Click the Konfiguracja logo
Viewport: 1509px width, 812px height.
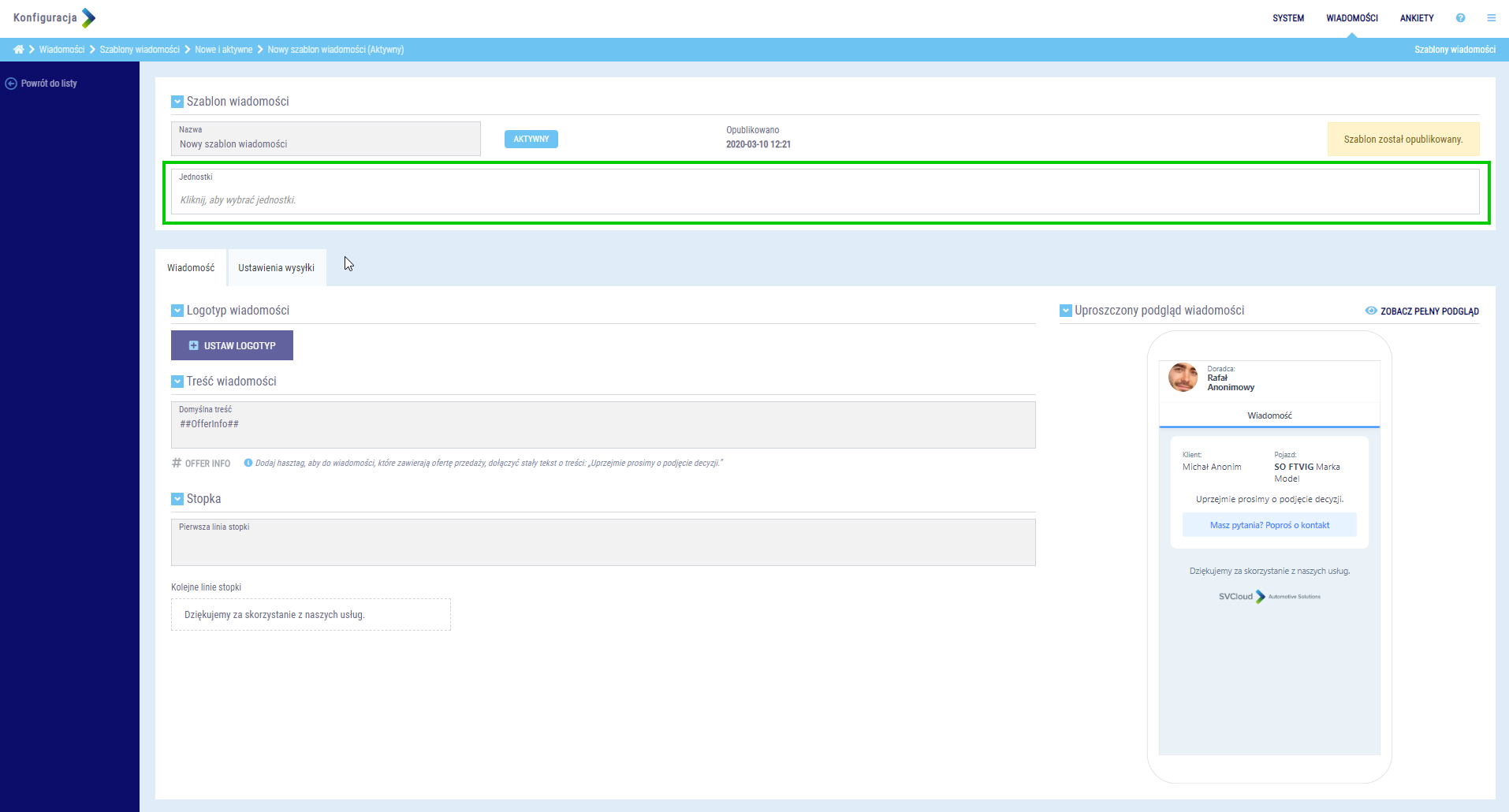click(54, 18)
